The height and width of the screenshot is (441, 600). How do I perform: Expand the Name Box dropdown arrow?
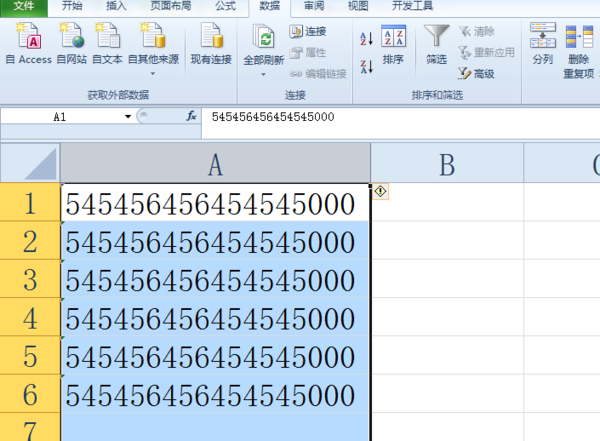(x=128, y=116)
